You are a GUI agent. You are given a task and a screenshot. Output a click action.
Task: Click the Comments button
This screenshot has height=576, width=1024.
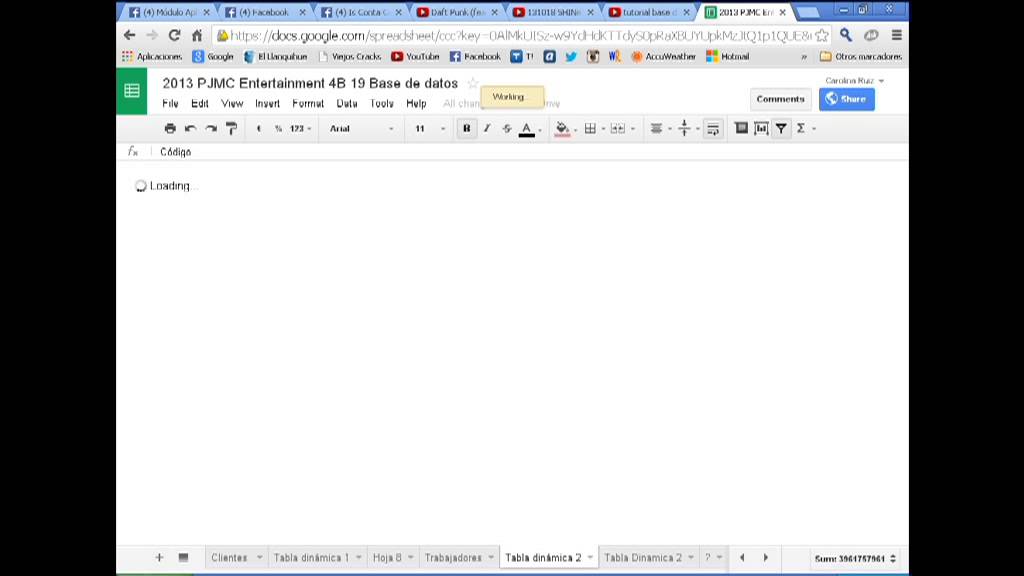click(x=780, y=99)
